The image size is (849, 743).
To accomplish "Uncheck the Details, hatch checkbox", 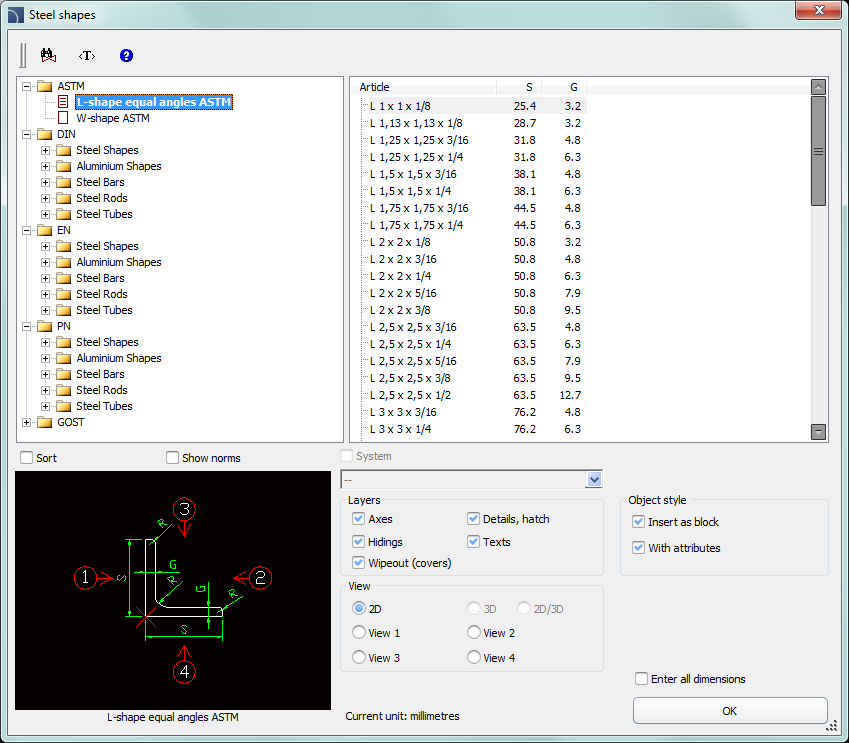I will coord(473,519).
